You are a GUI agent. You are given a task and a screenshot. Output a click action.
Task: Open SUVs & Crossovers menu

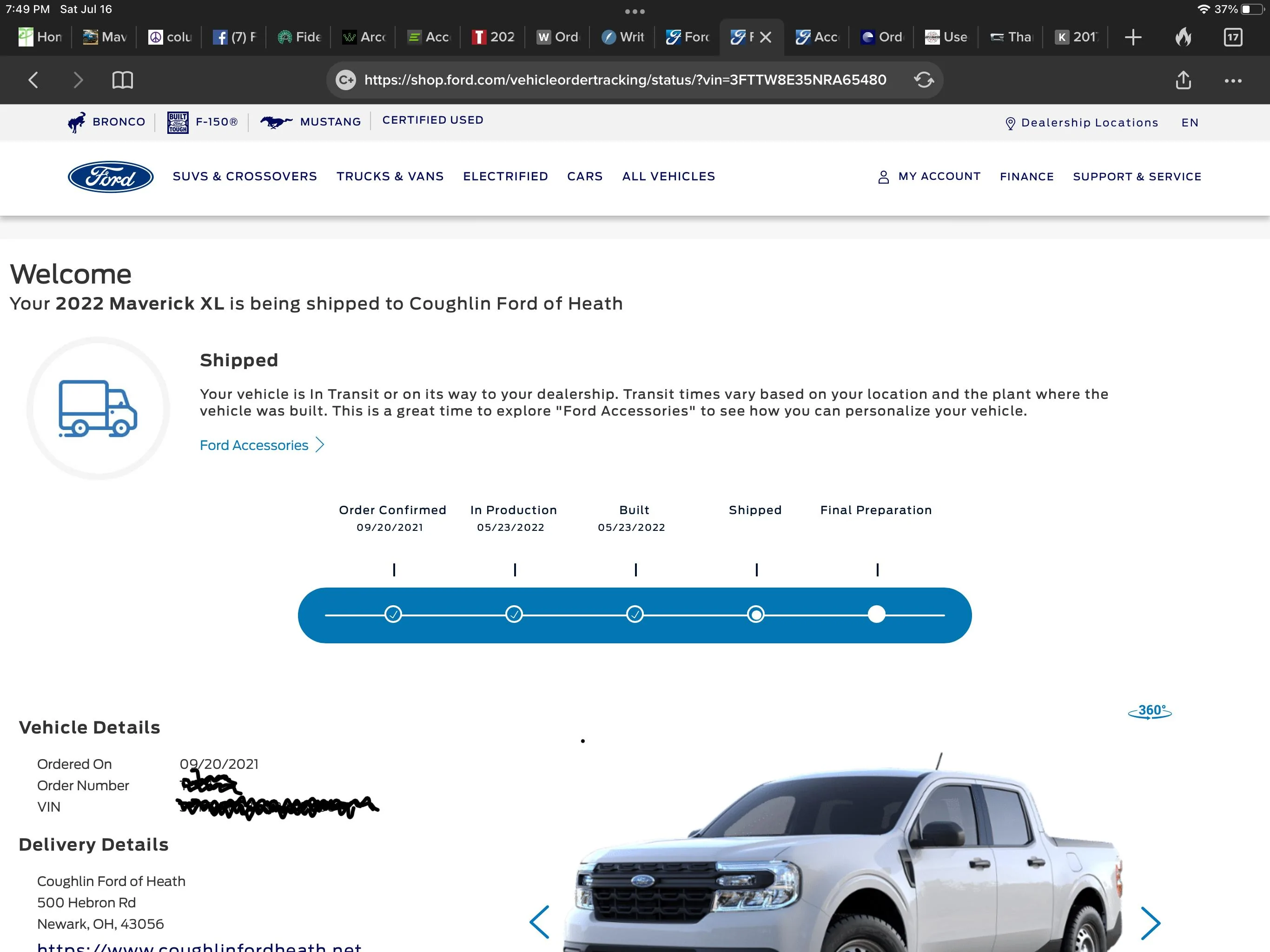coord(245,176)
